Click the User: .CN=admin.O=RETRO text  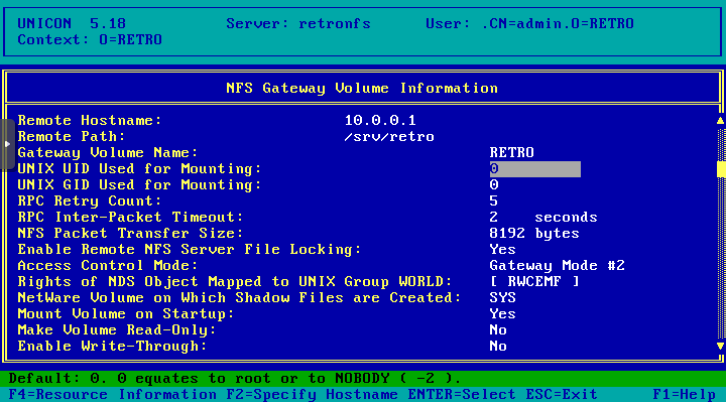click(530, 24)
